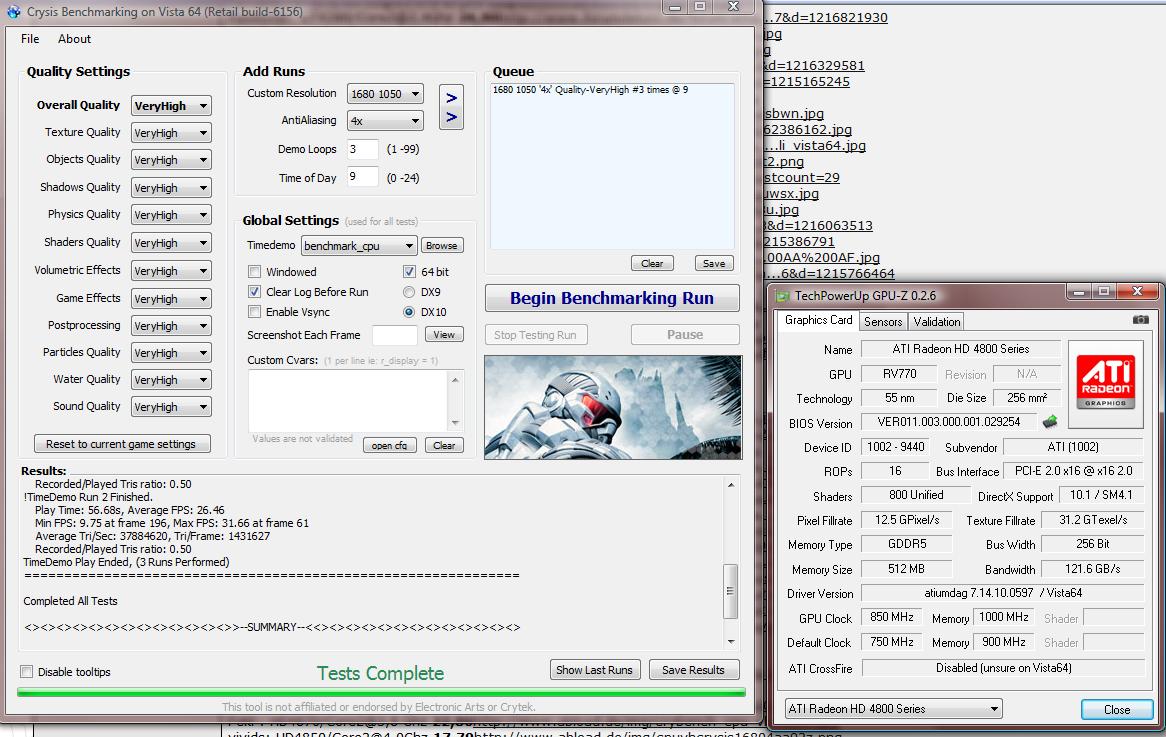Image resolution: width=1166 pixels, height=737 pixels.
Task: Click the View button for screenshots
Action: 444,335
